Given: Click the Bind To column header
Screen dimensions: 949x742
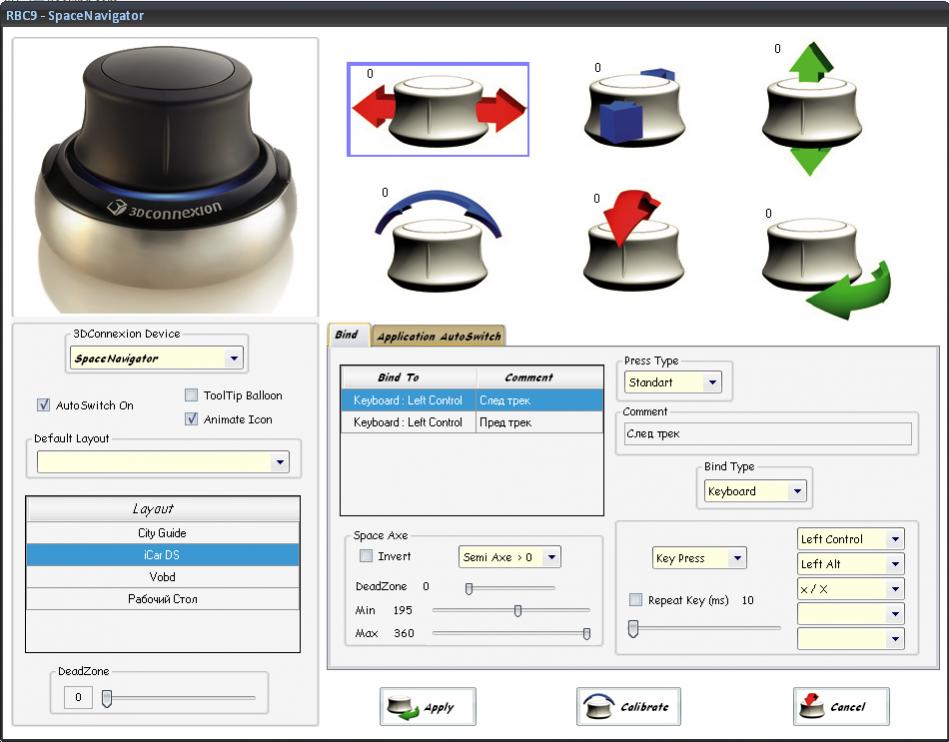Looking at the screenshot, I should tap(409, 377).
